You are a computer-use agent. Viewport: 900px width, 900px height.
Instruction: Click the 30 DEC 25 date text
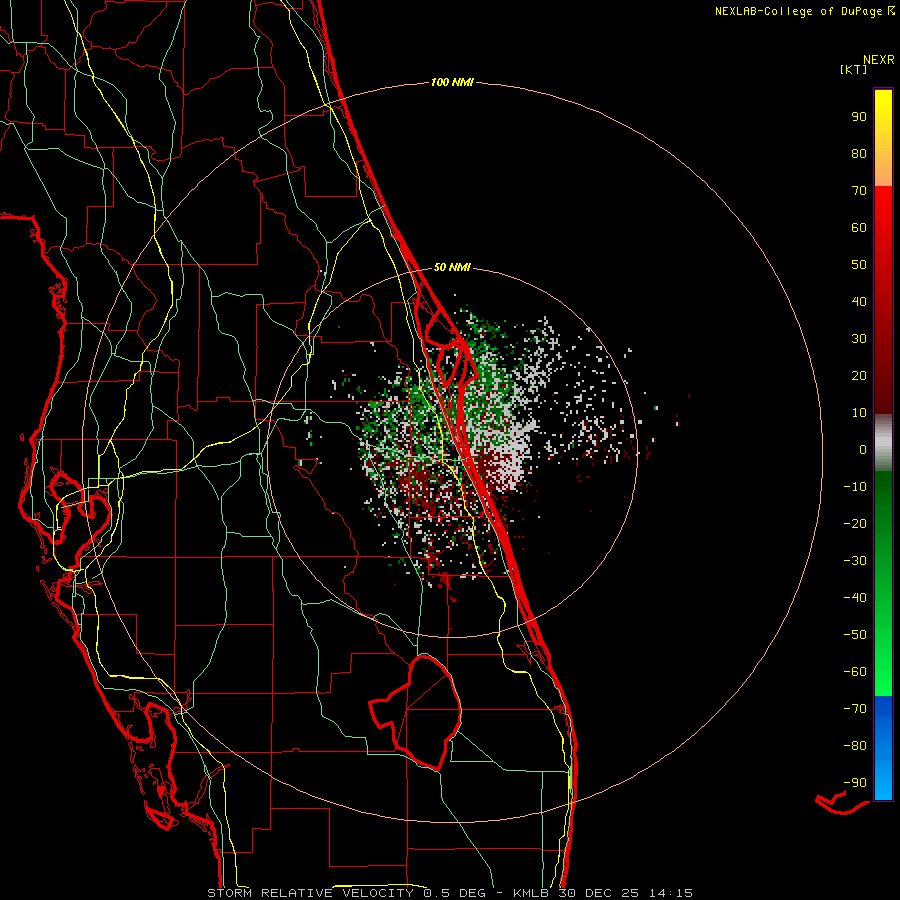pos(597,893)
